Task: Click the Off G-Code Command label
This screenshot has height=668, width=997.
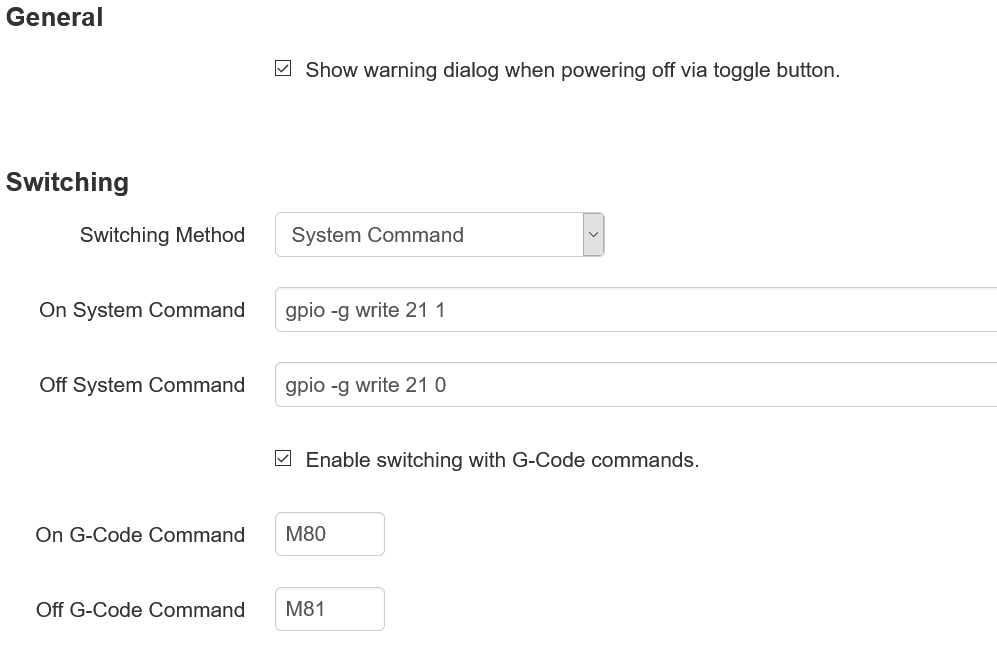Action: click(x=140, y=610)
